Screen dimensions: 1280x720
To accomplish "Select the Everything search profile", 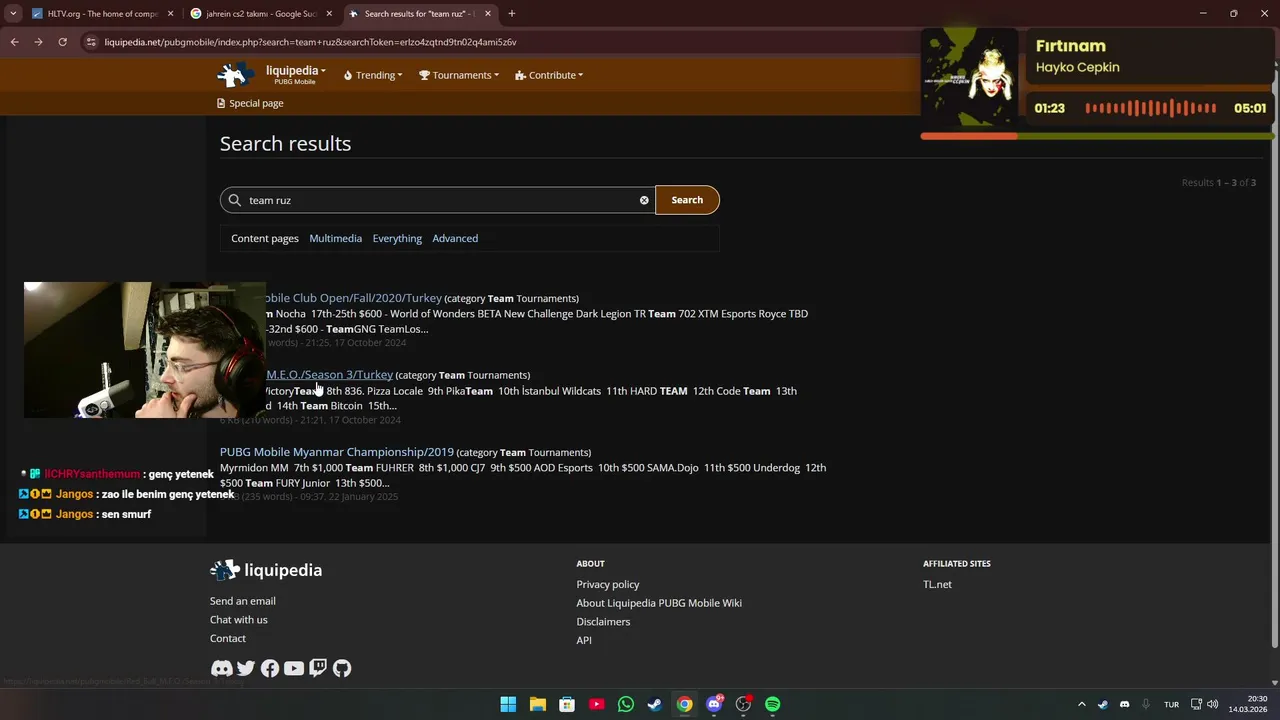I will click(397, 238).
